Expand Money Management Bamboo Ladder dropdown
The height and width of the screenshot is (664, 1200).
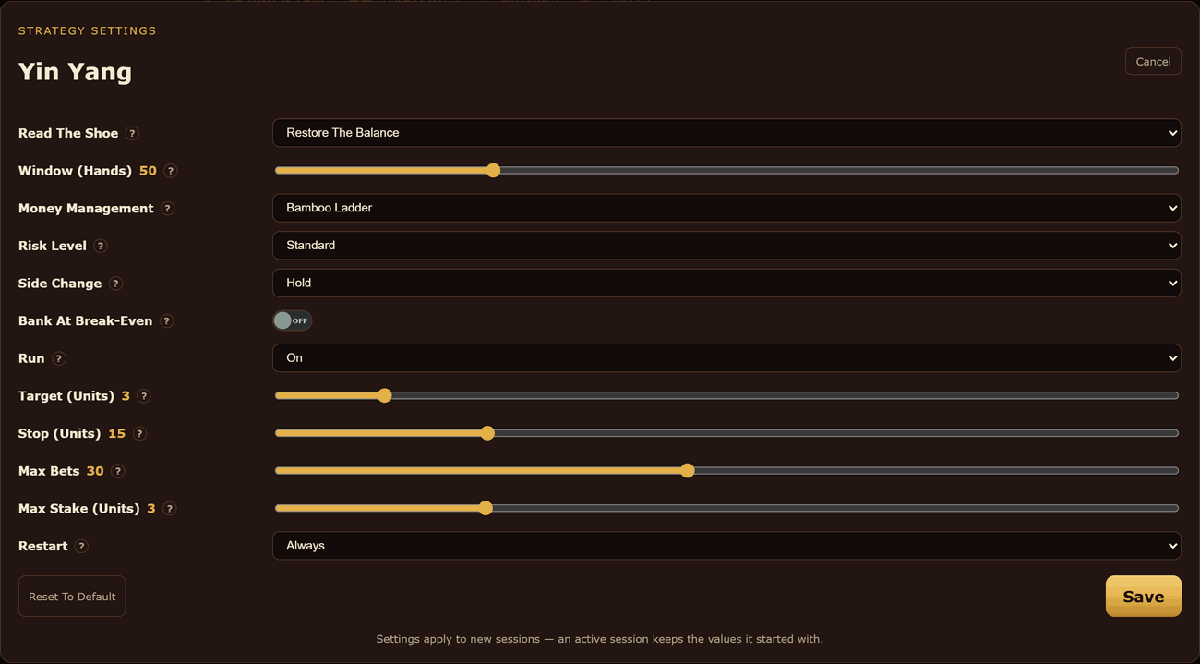727,208
